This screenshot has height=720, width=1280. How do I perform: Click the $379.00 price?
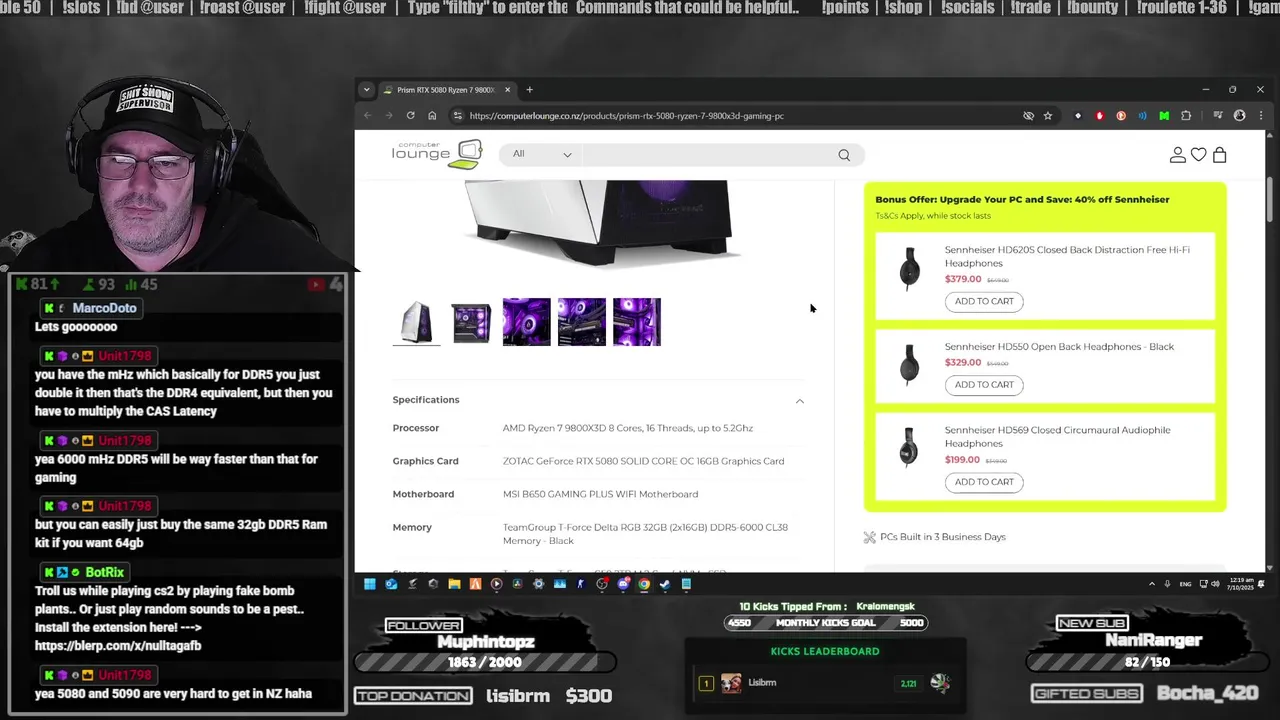[x=963, y=280]
